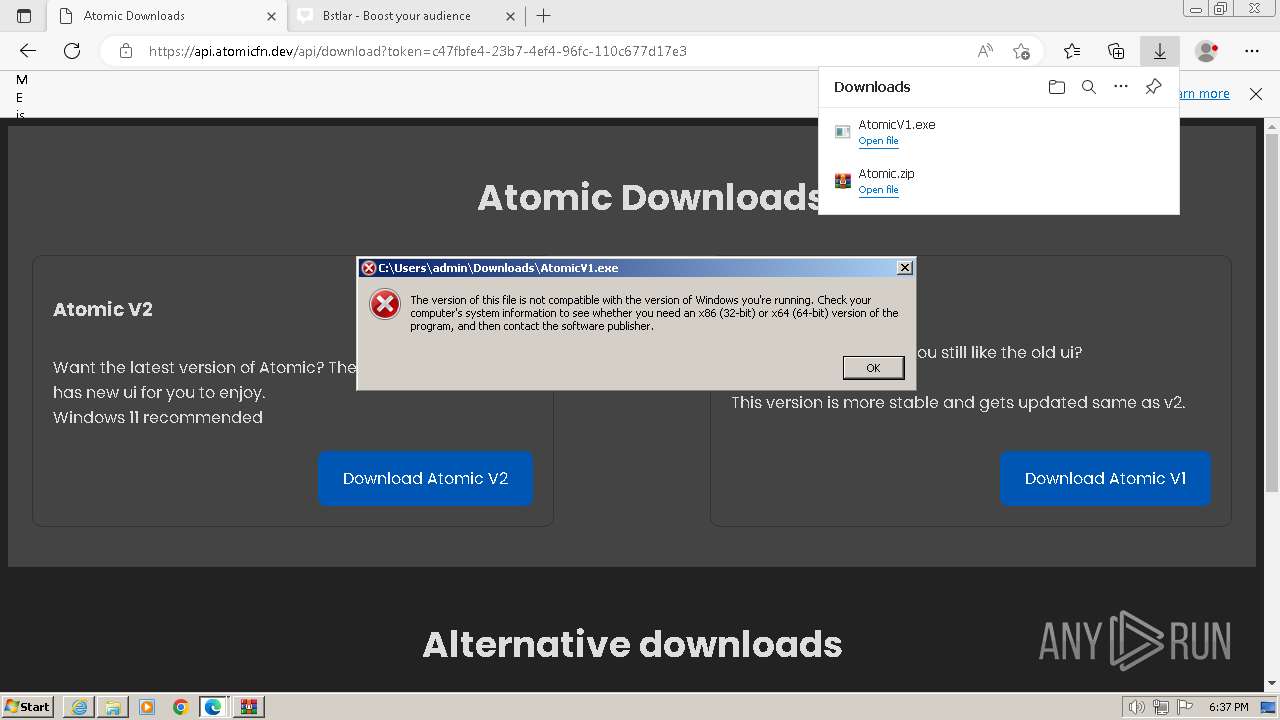Switch to Edge taskbar icon
Viewport: 1280px width, 720px height.
[x=213, y=707]
